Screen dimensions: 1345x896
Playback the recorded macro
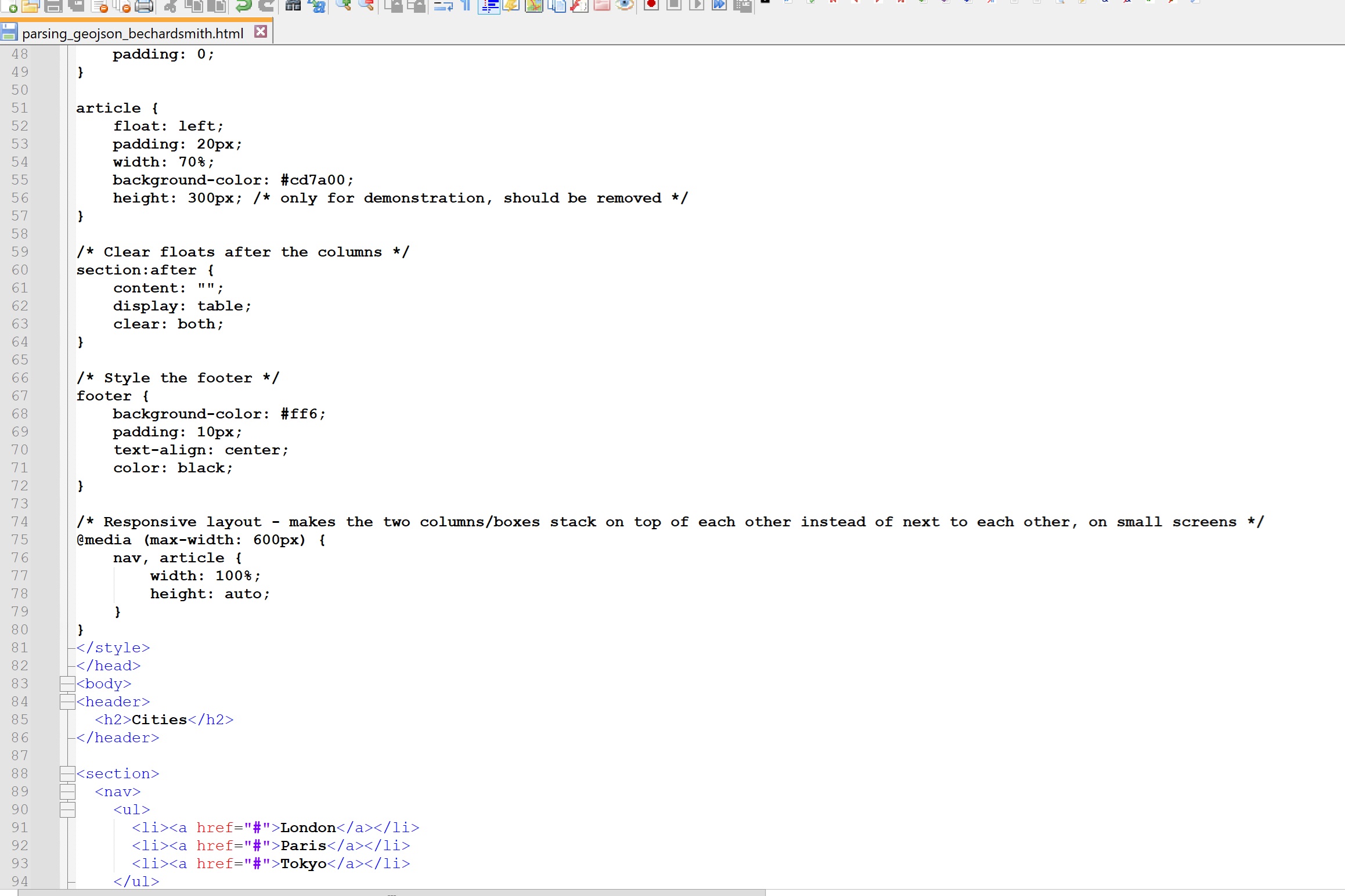[x=696, y=6]
